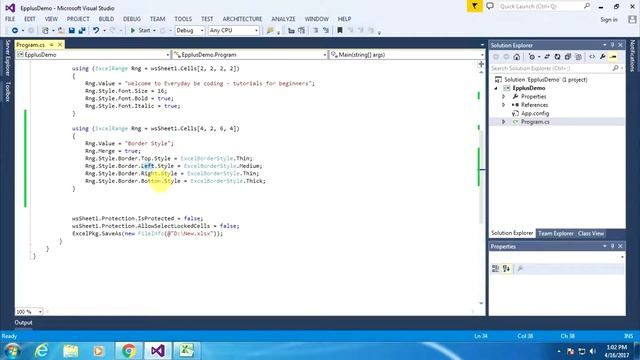Toggle a bookmark via the toolbar icon

(340, 31)
